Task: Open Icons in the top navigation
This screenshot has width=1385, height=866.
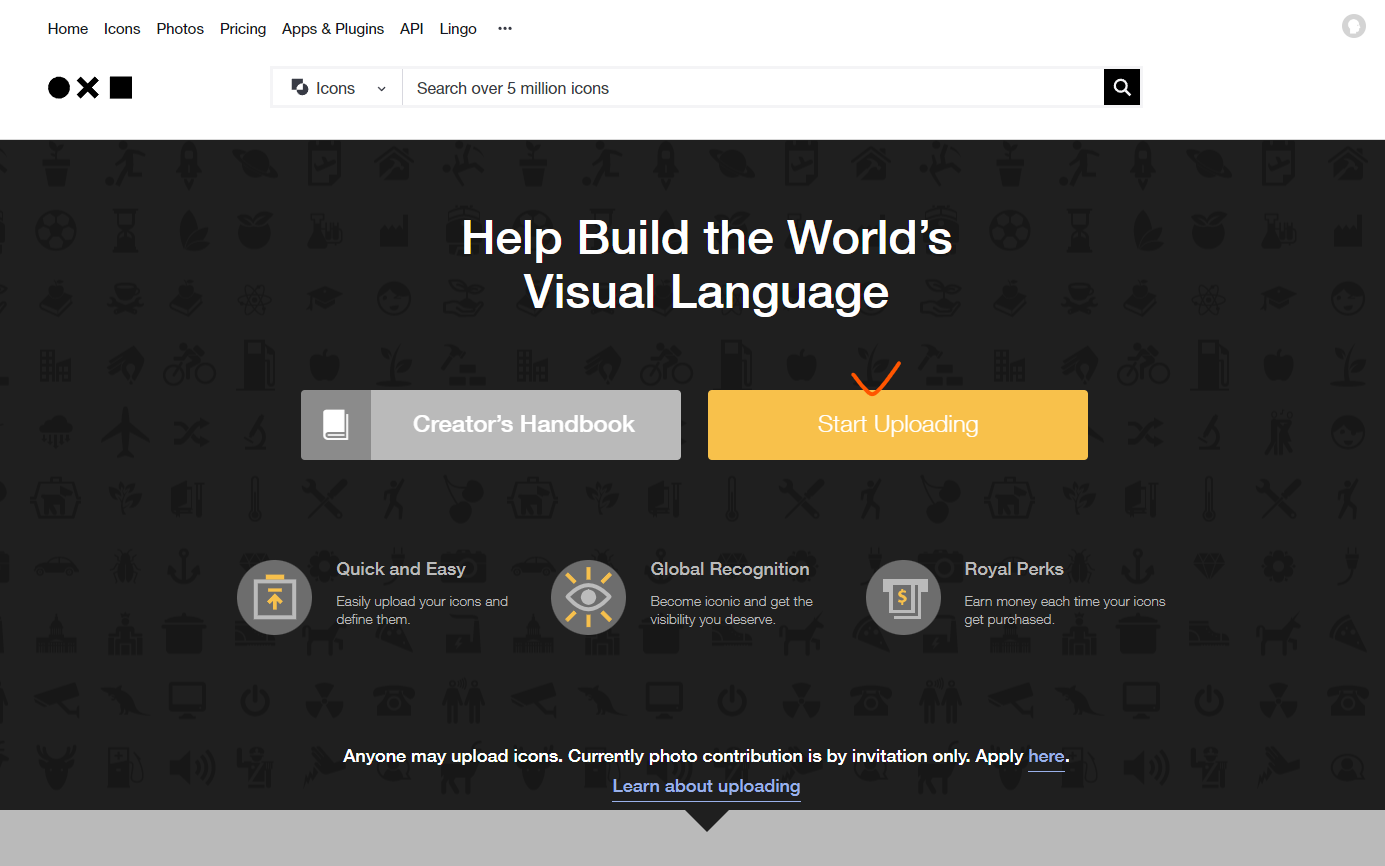Action: [122, 29]
